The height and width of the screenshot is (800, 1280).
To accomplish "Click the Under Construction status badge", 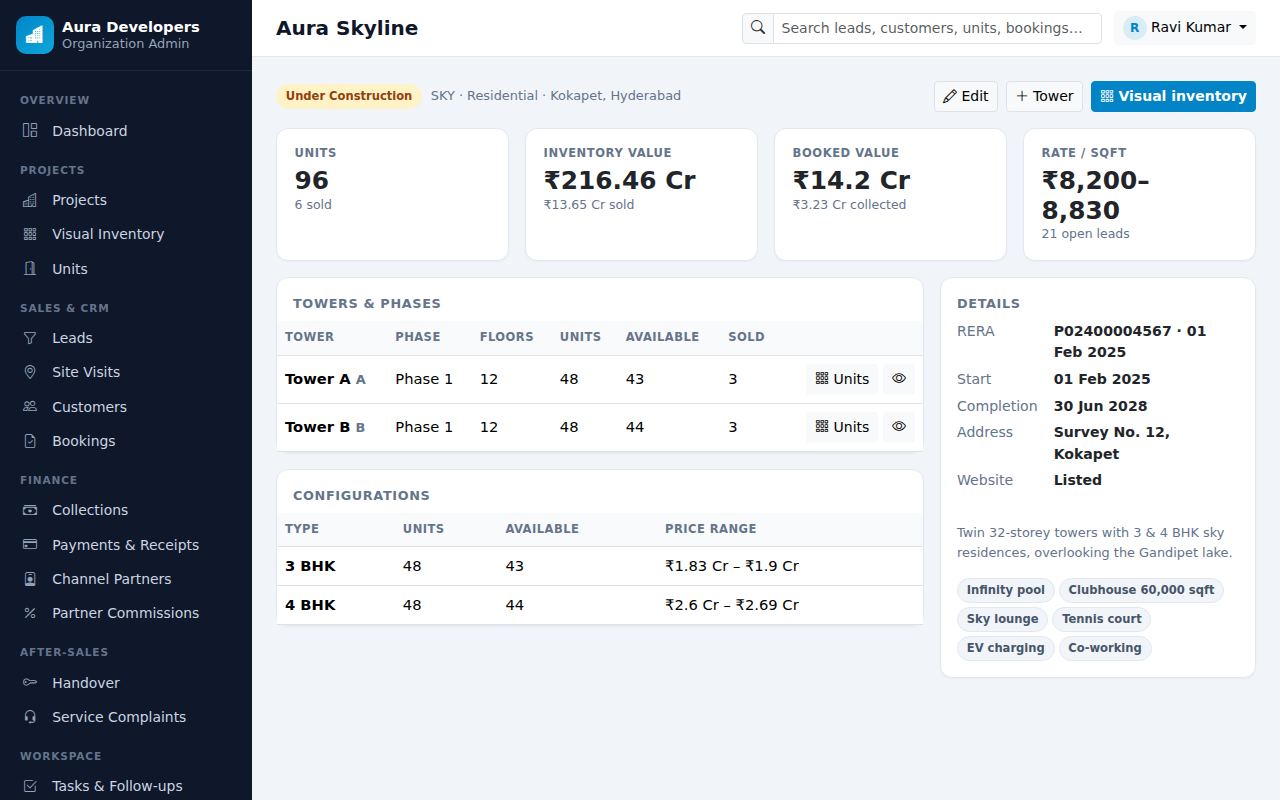I will pos(349,96).
